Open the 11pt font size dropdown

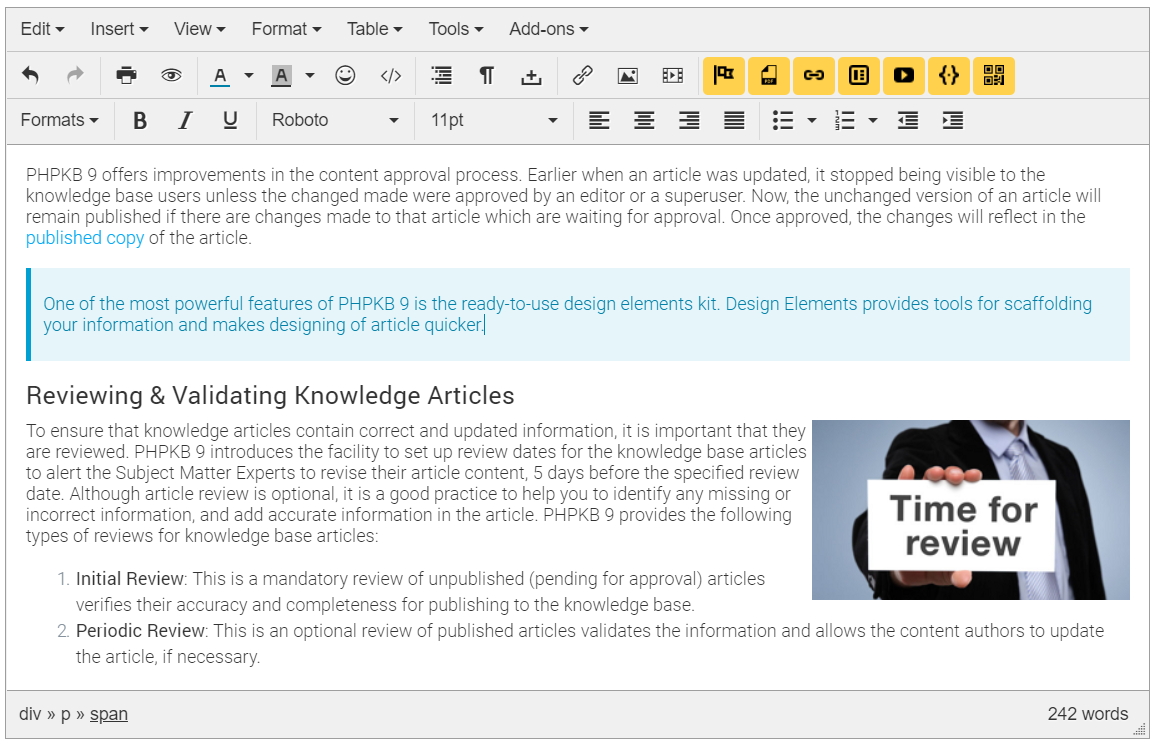492,120
